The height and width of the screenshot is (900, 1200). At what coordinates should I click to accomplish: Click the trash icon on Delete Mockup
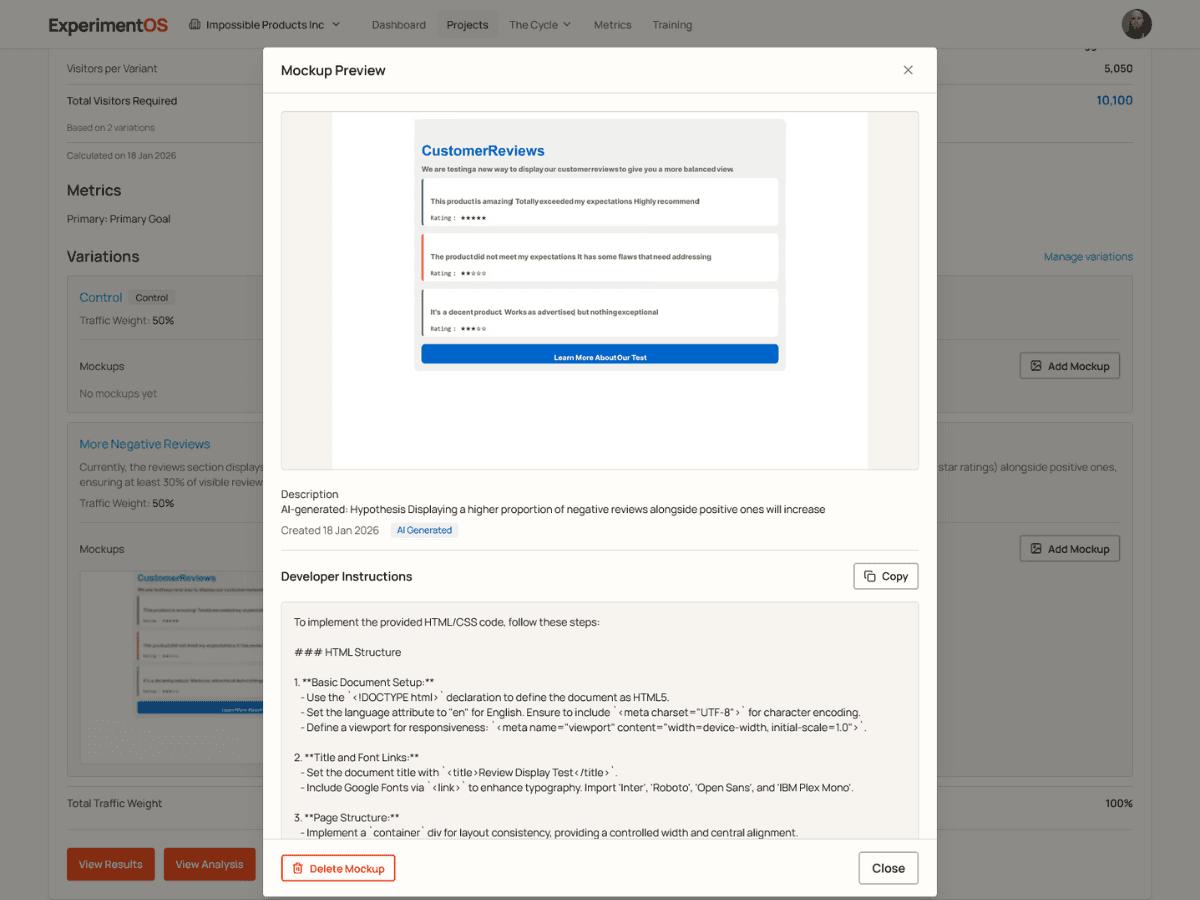(x=297, y=868)
